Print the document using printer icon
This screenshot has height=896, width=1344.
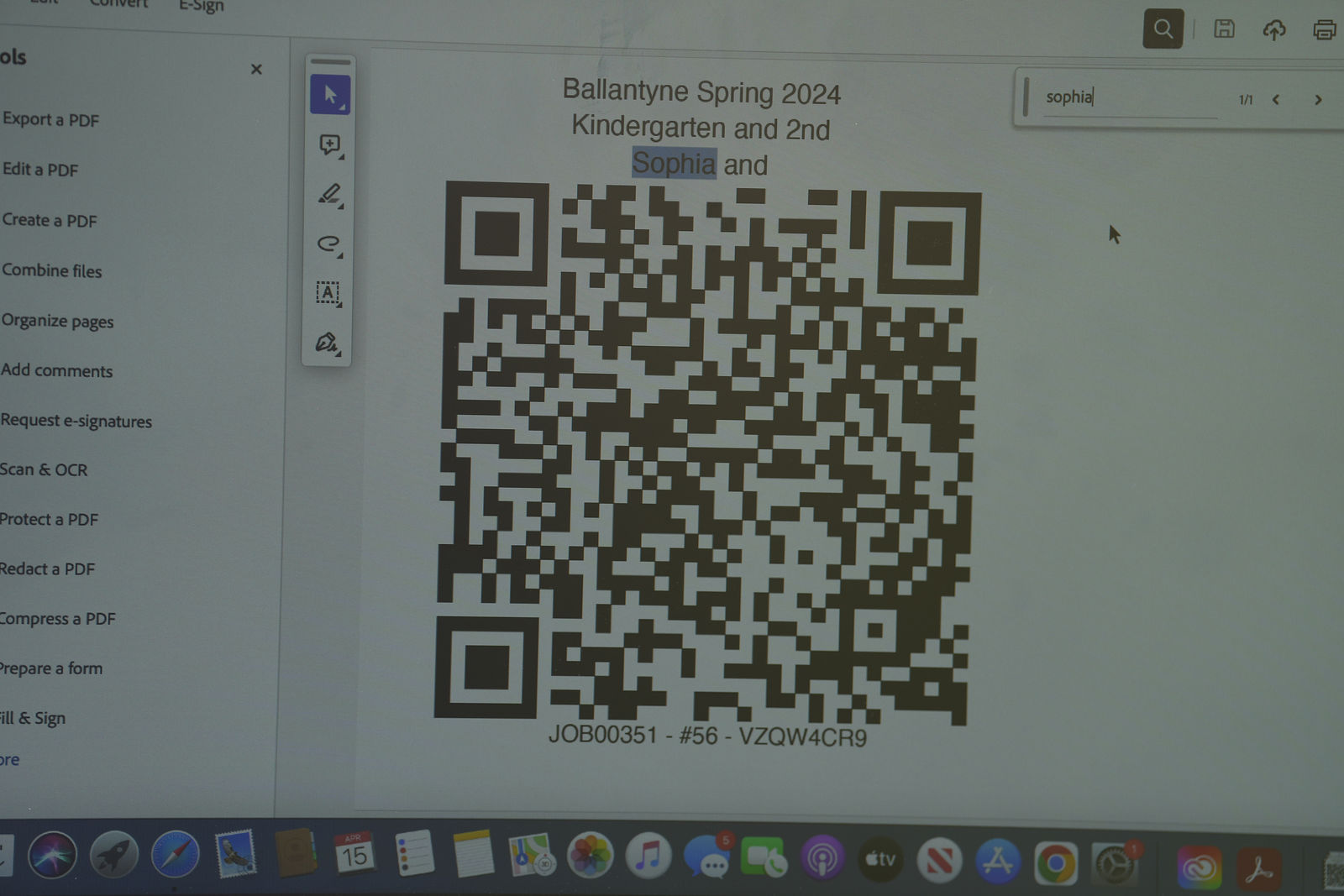pos(1325,30)
